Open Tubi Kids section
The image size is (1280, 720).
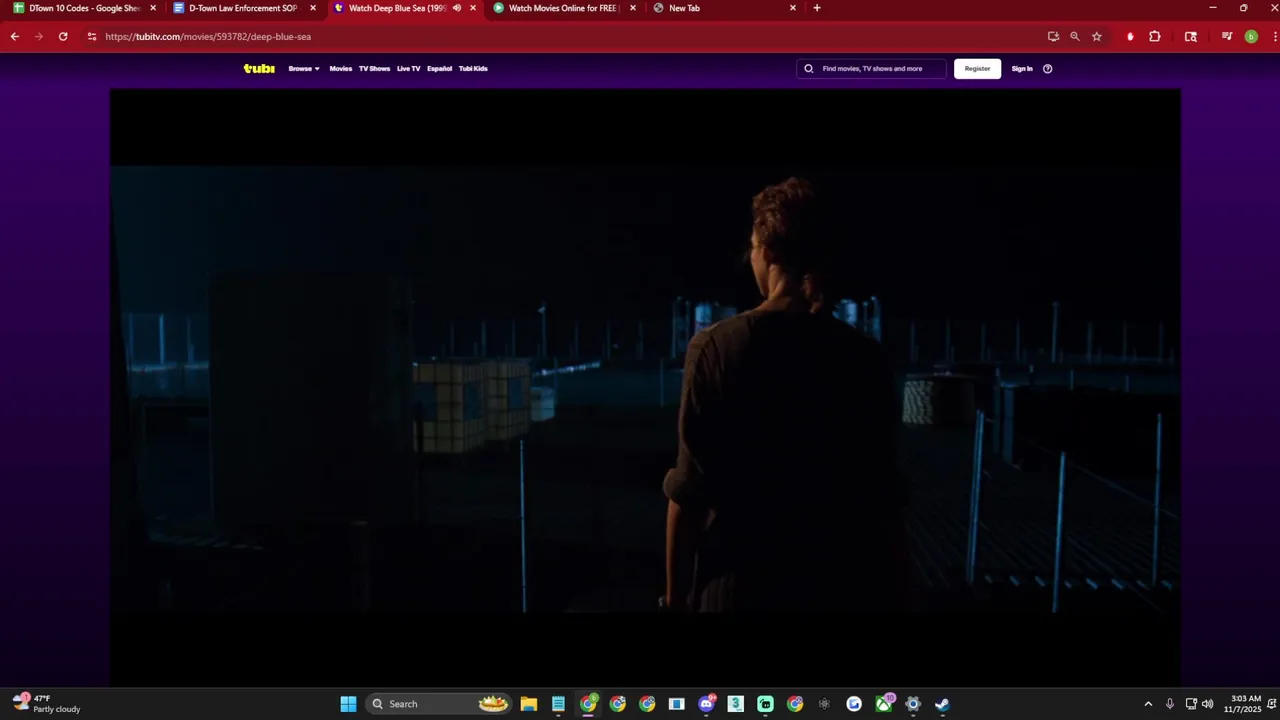pos(473,69)
